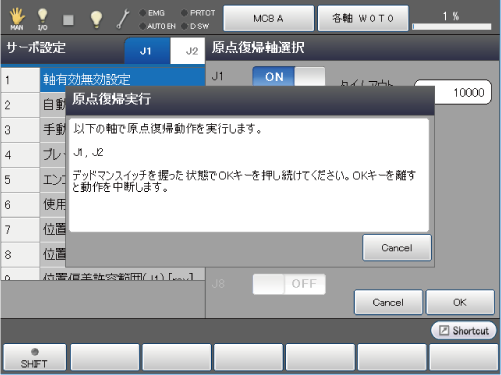
Task: Toggle the J8 OFF switch
Action: click(289, 284)
